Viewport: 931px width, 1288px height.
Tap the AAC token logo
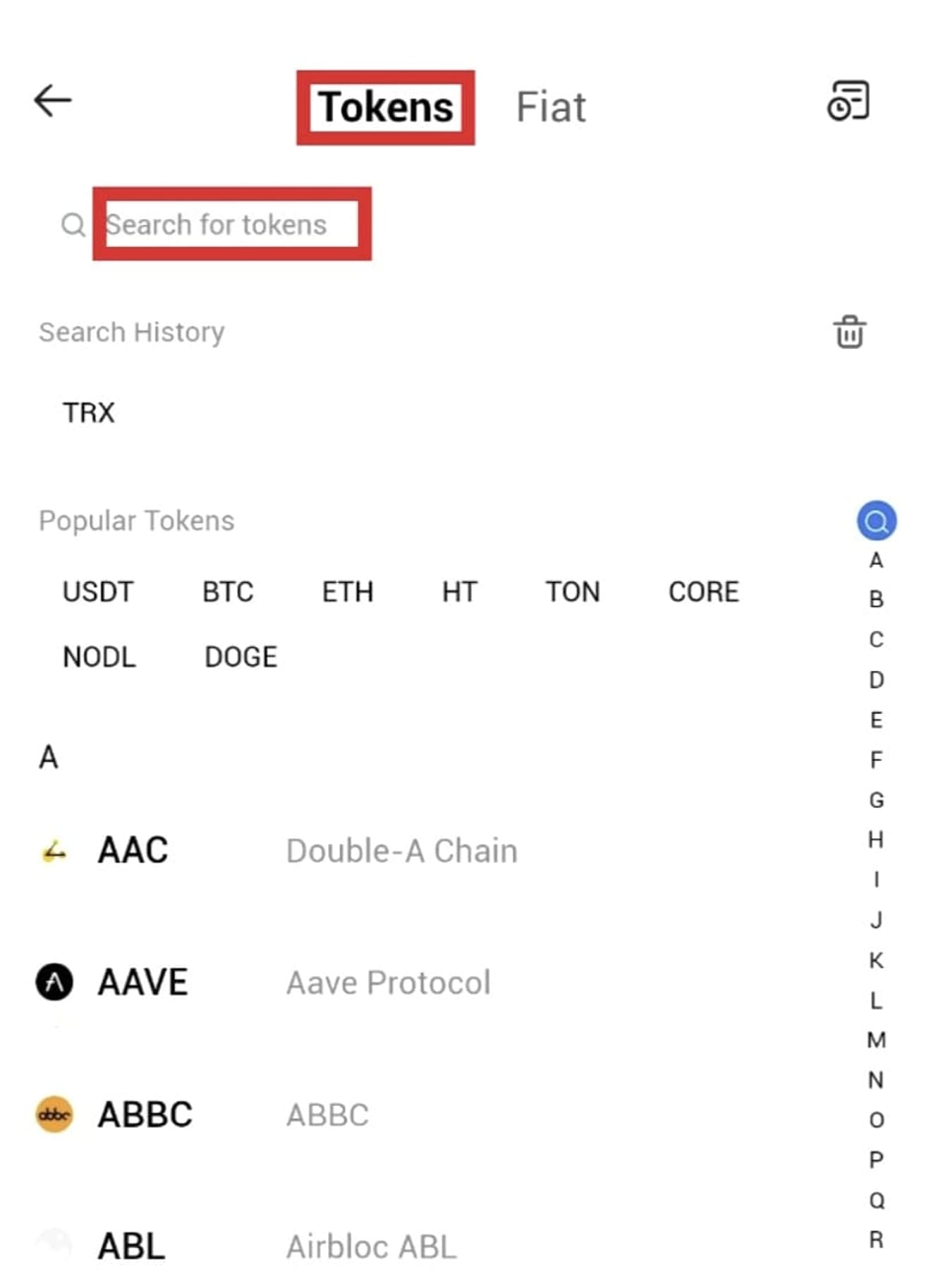(54, 851)
